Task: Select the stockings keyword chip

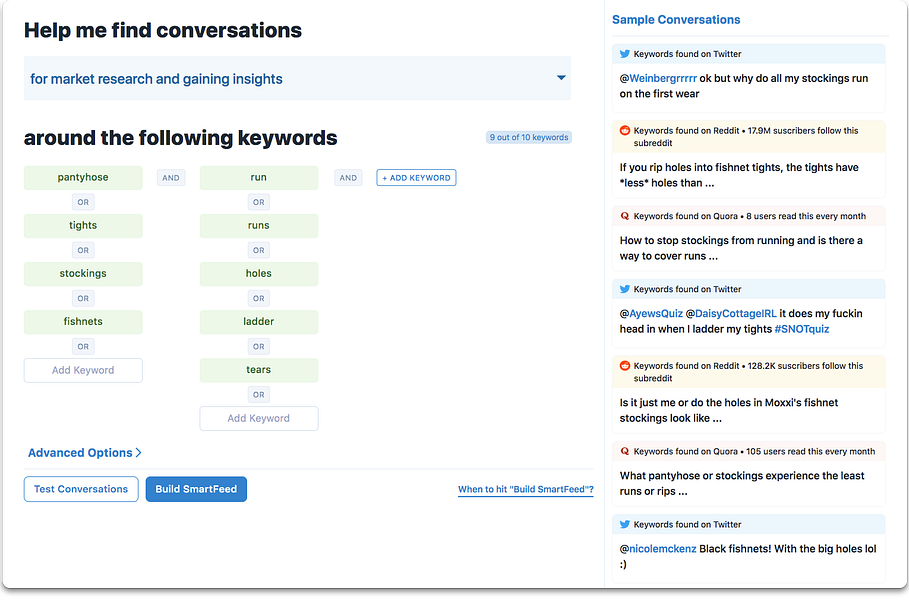Action: 83,274
